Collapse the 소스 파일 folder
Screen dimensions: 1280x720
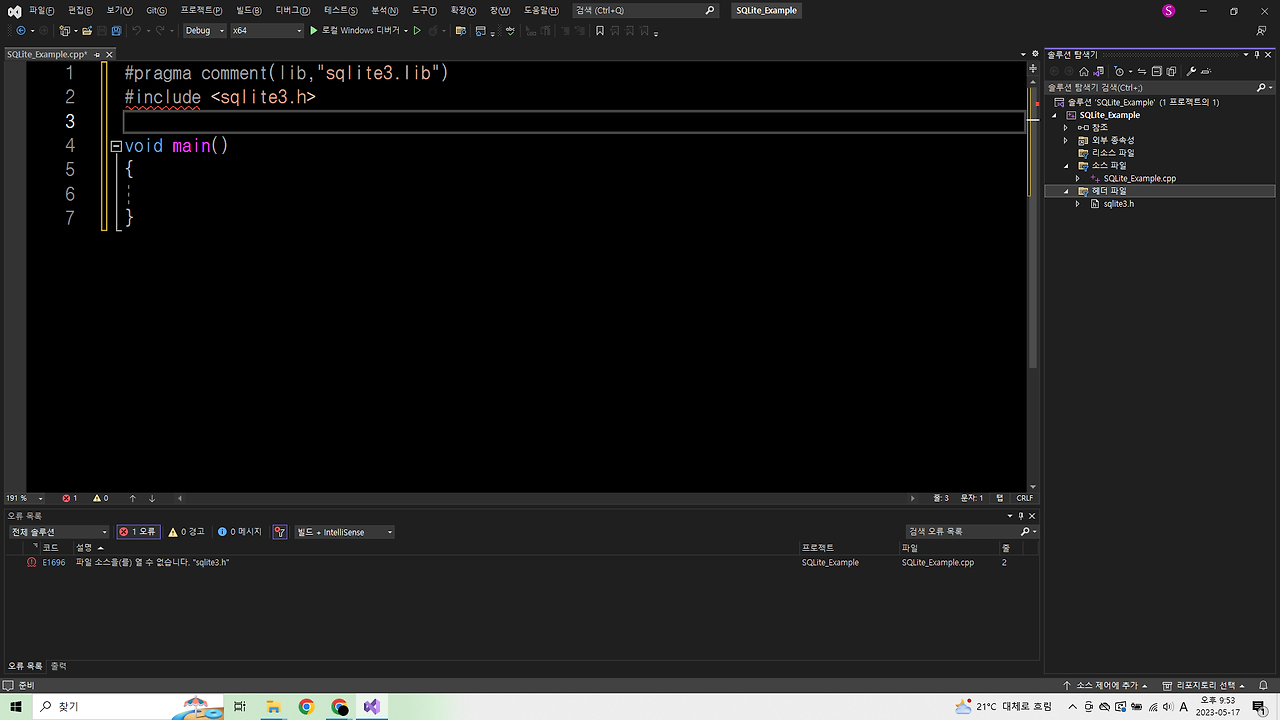pyautogui.click(x=1066, y=165)
